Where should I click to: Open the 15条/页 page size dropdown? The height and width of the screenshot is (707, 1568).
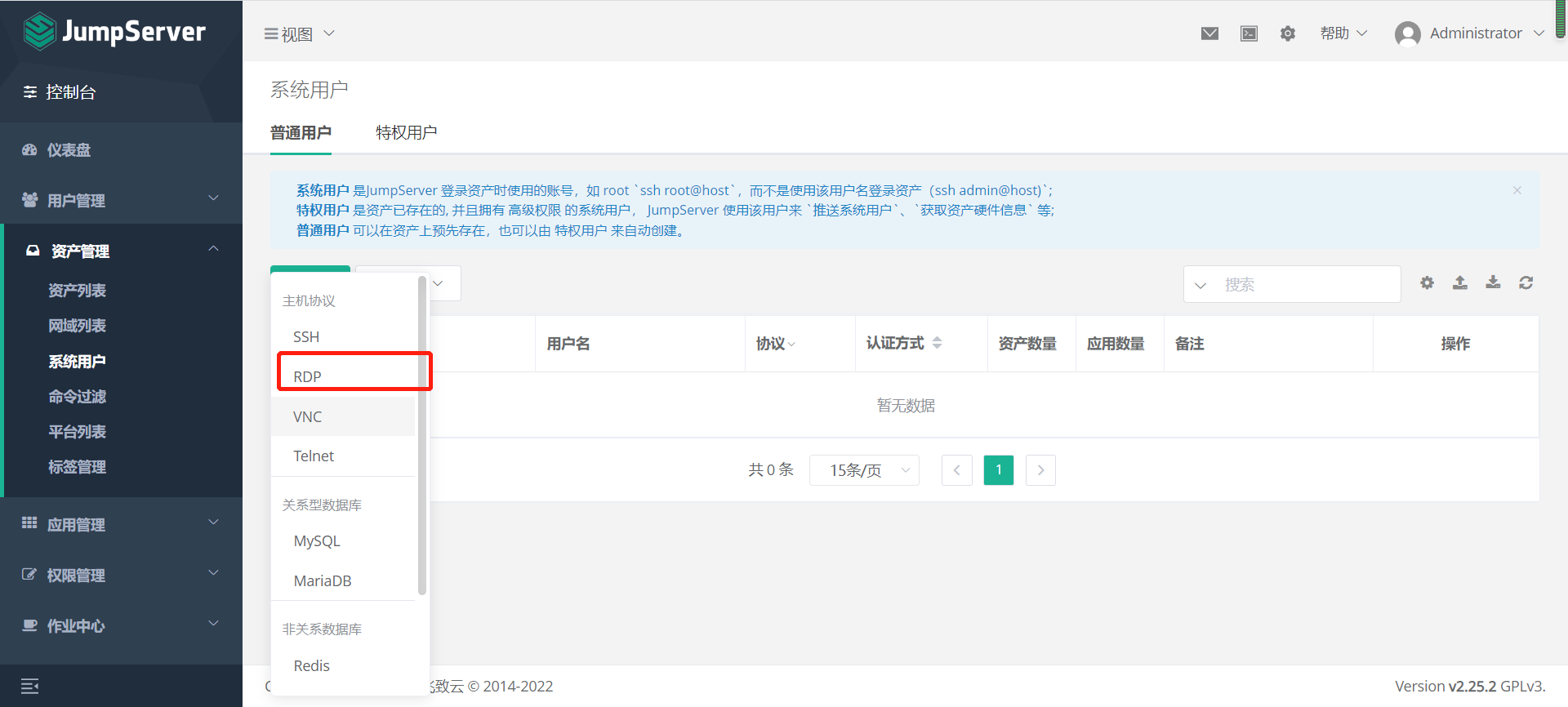[864, 470]
